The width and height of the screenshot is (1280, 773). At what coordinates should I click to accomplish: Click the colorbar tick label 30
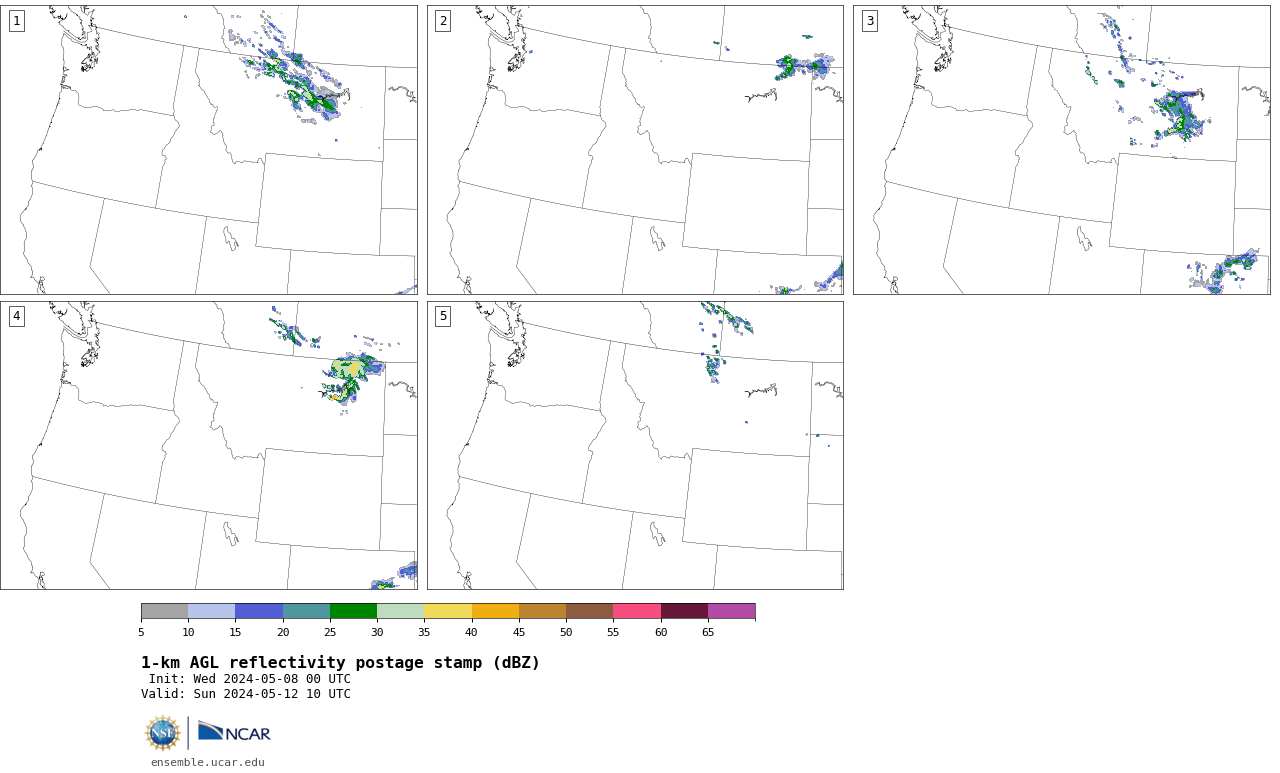(377, 632)
